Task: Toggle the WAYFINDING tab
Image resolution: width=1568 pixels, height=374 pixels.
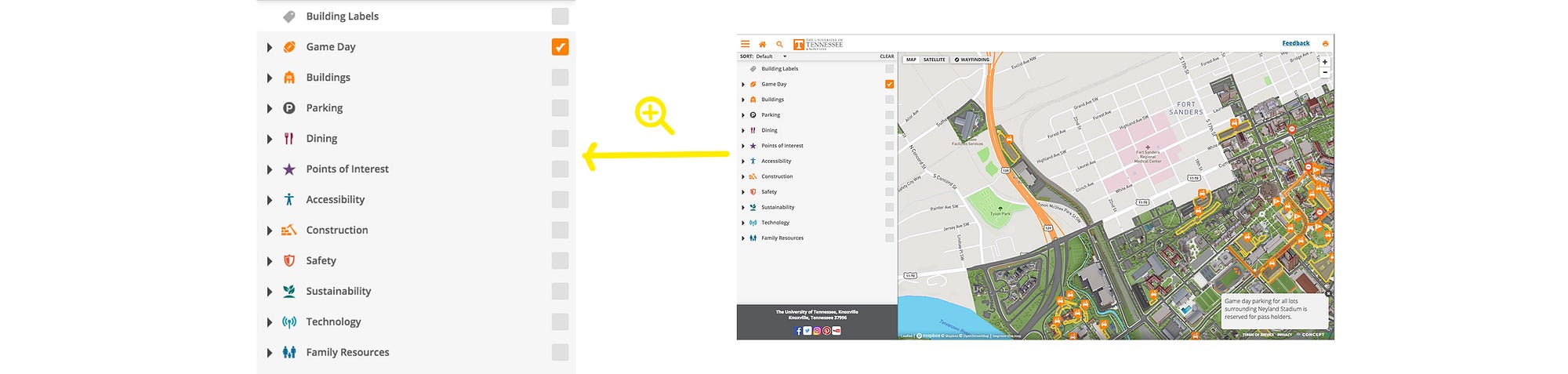Action: pos(972,60)
